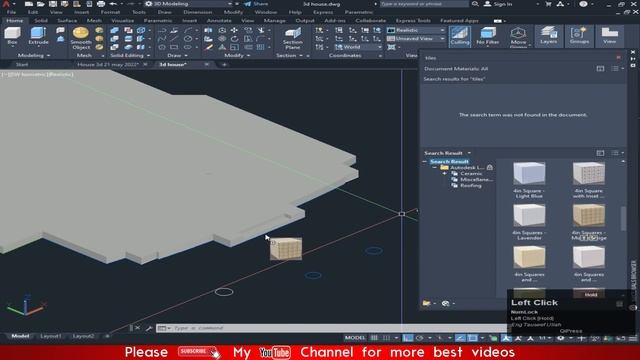Switch to House 3d 21 may 2022 drawing tab
640x360 pixels.
coord(108,64)
